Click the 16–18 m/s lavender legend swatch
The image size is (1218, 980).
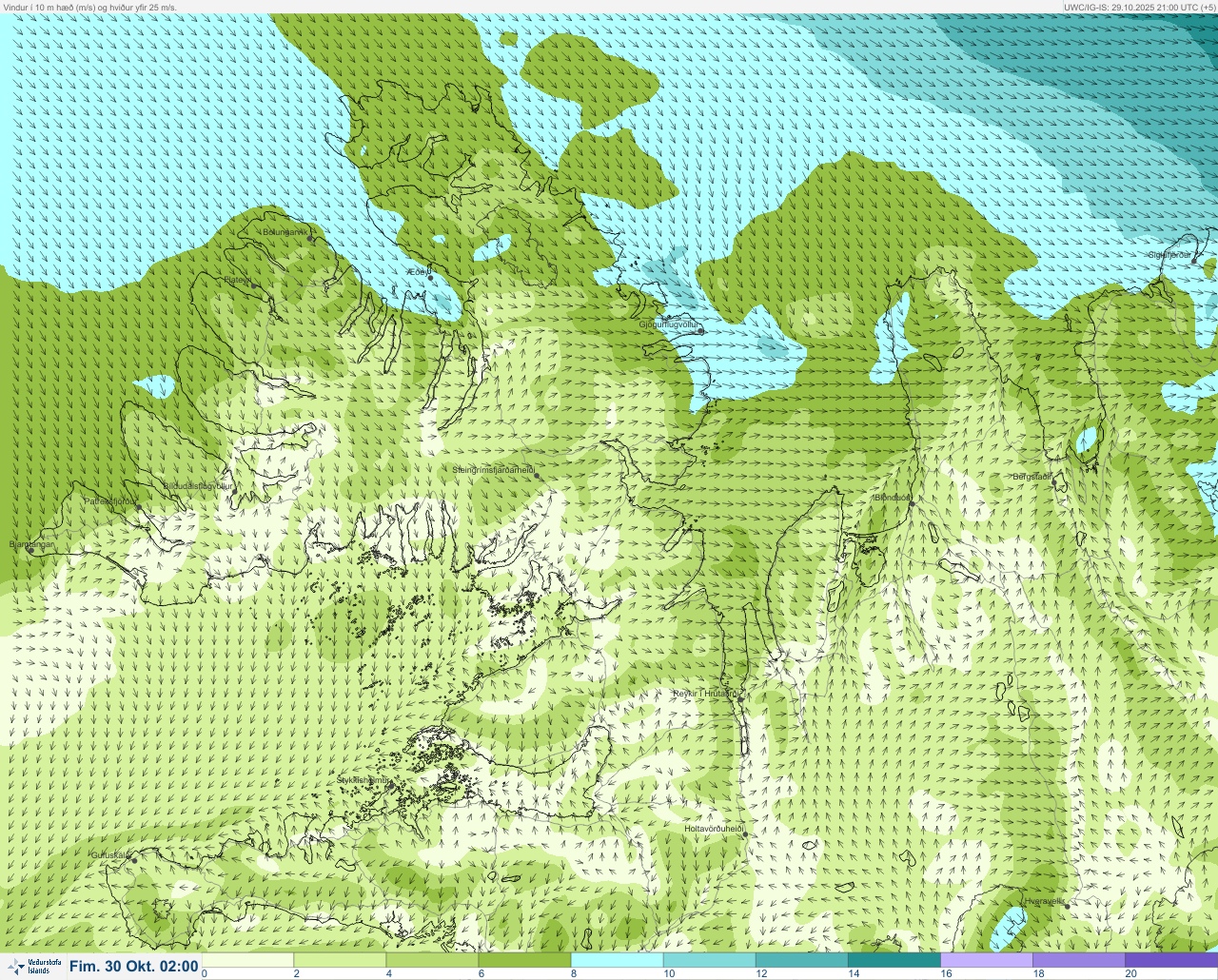click(x=986, y=960)
